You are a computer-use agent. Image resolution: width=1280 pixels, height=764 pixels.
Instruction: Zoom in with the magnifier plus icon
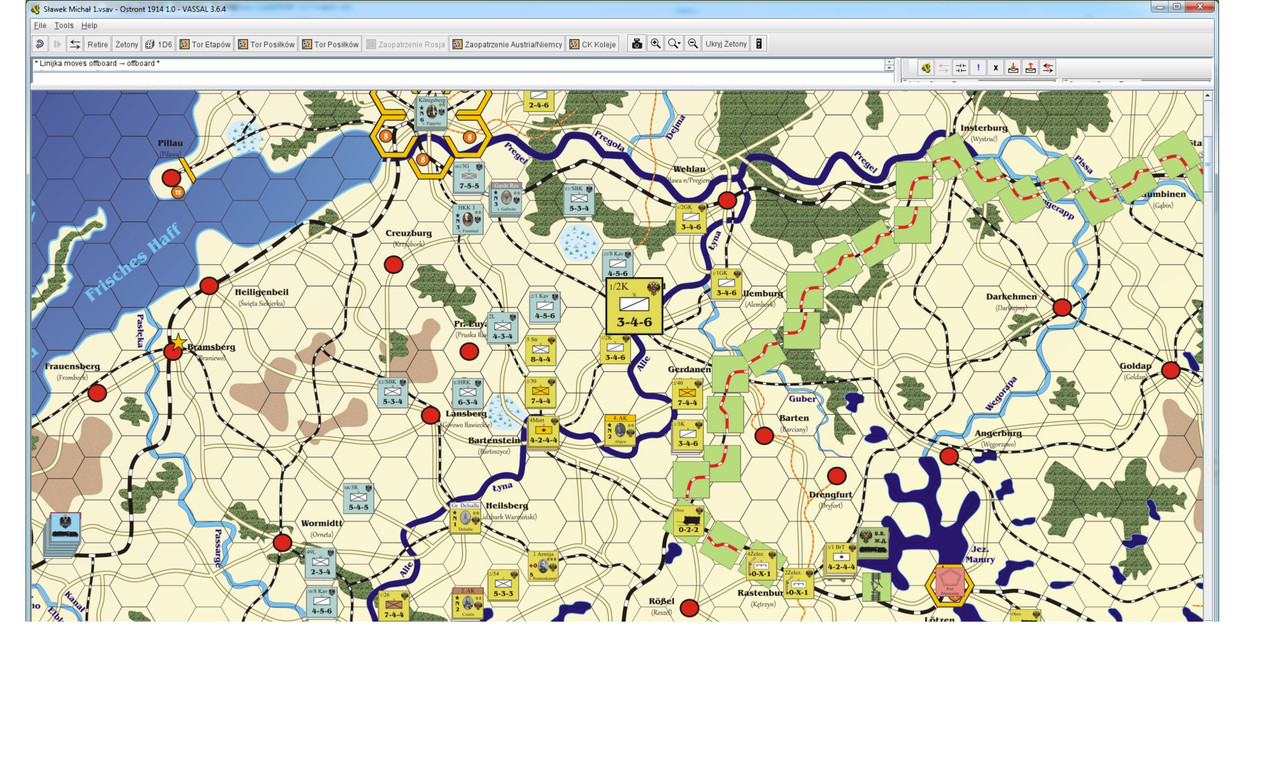[x=655, y=44]
